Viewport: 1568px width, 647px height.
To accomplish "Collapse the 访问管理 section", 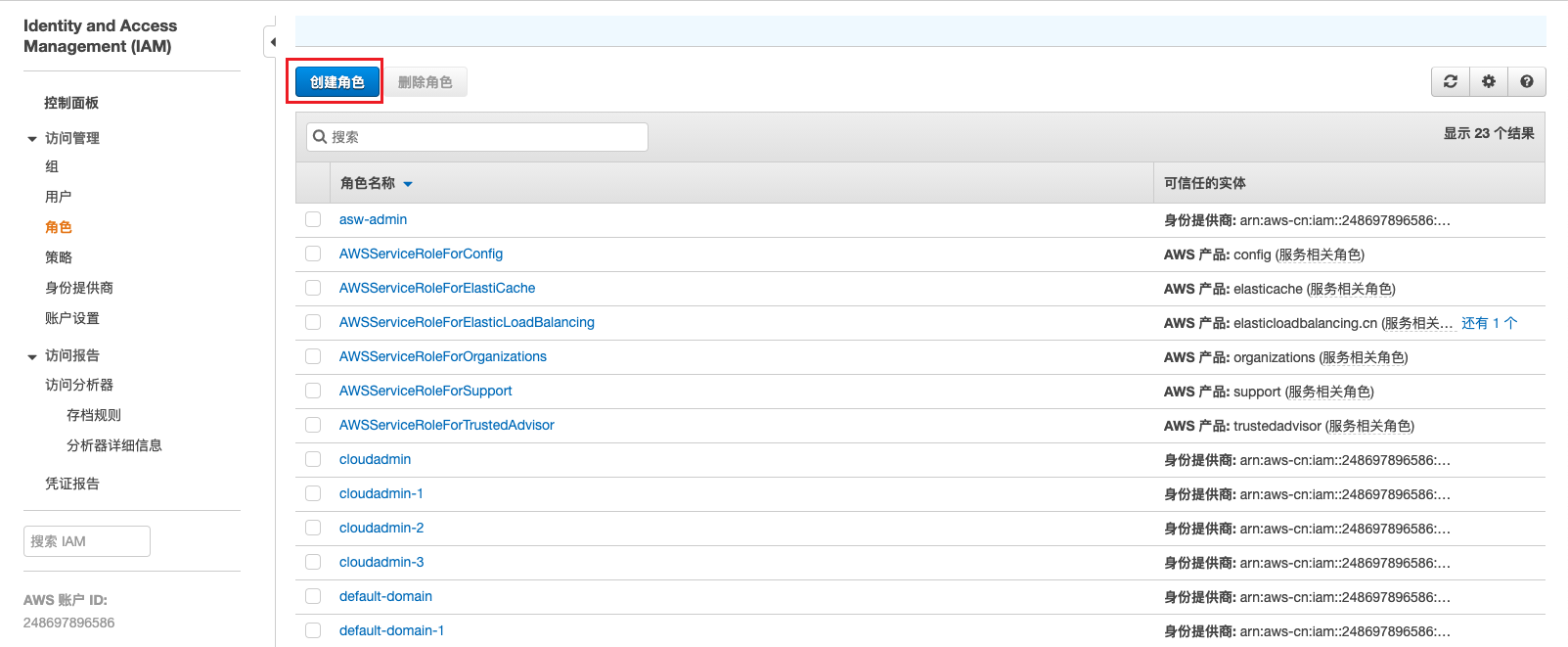I will pyautogui.click(x=32, y=139).
